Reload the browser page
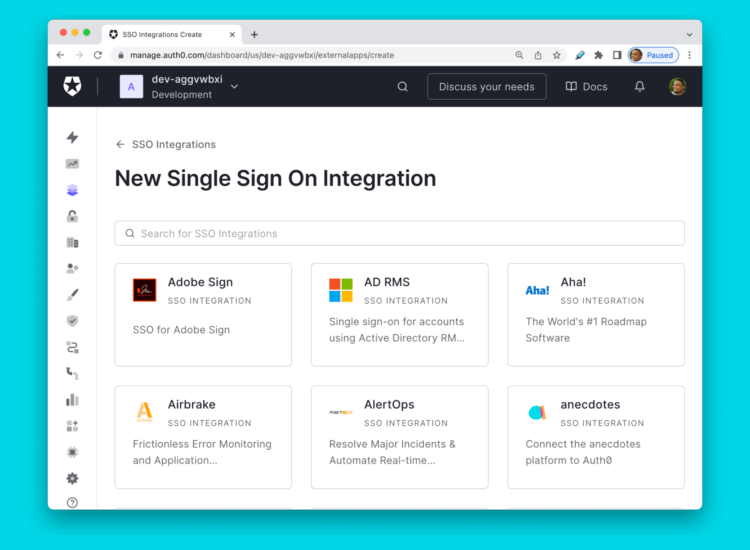The height and width of the screenshot is (550, 750). [x=98, y=55]
